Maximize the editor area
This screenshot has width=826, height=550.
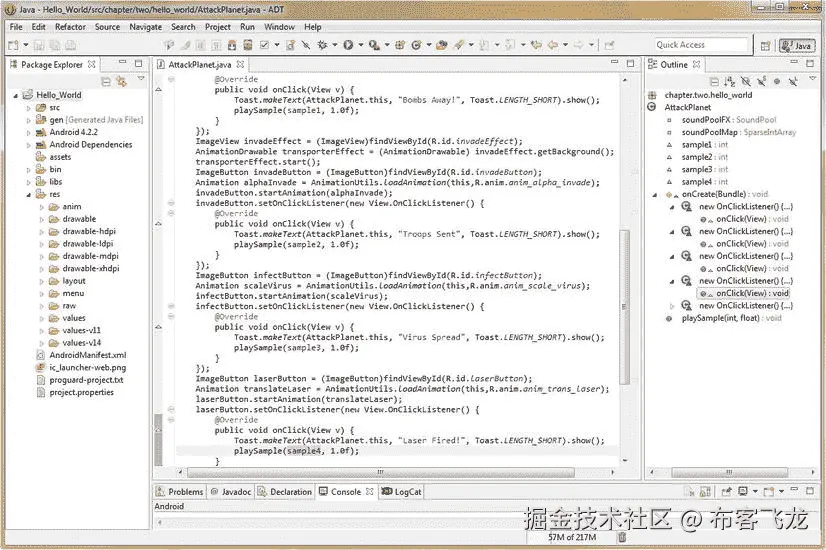click(630, 63)
